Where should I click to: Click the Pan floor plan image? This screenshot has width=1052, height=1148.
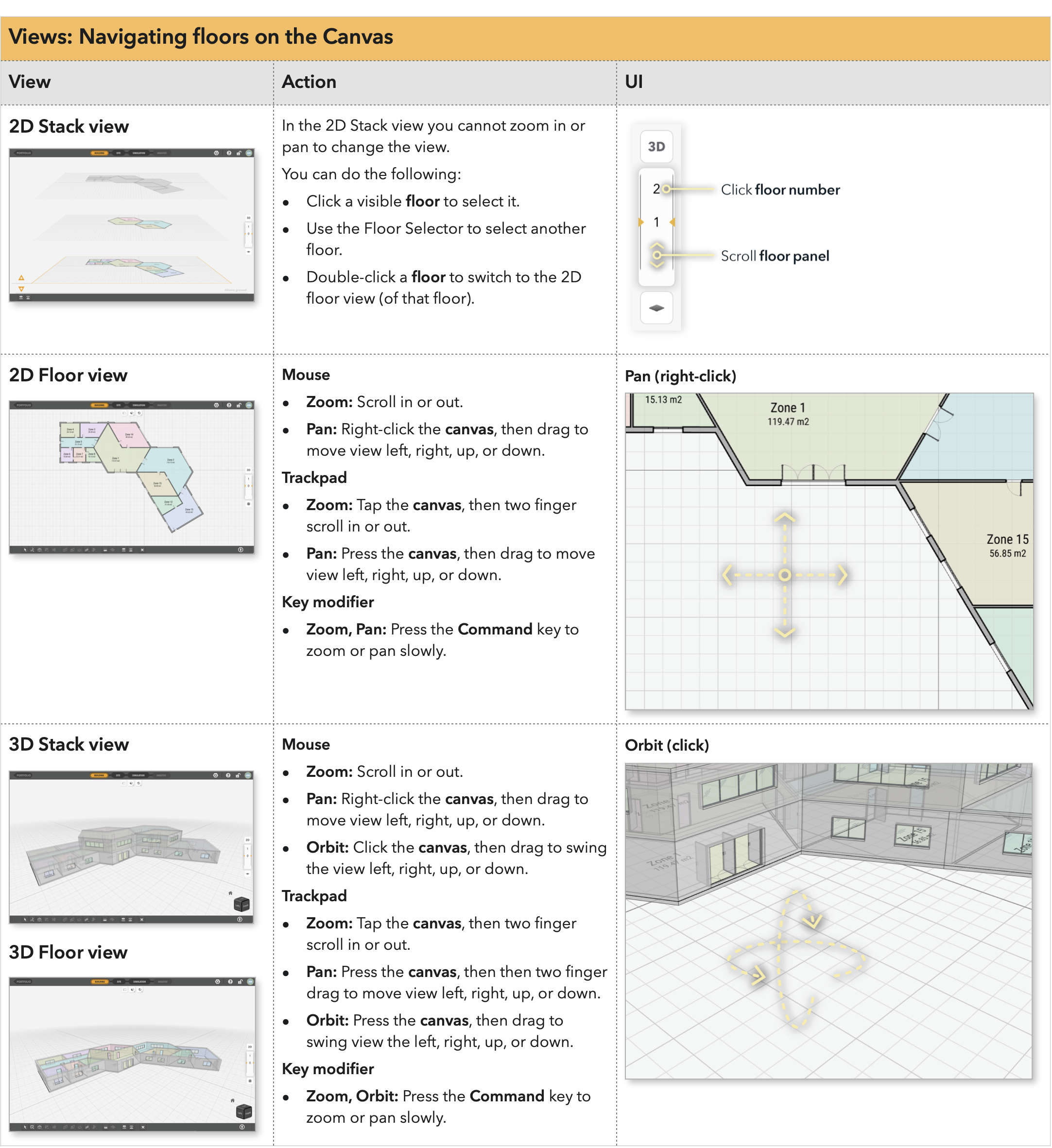pyautogui.click(x=829, y=551)
